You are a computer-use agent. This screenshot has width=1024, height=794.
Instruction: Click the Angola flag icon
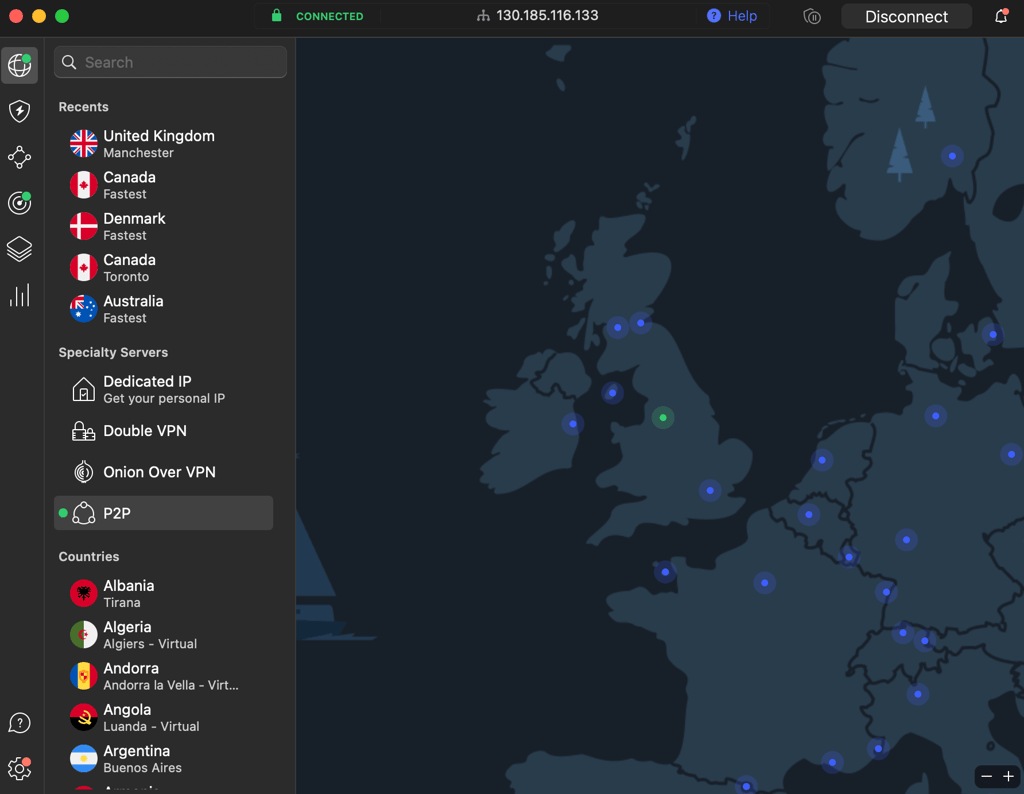click(x=84, y=717)
